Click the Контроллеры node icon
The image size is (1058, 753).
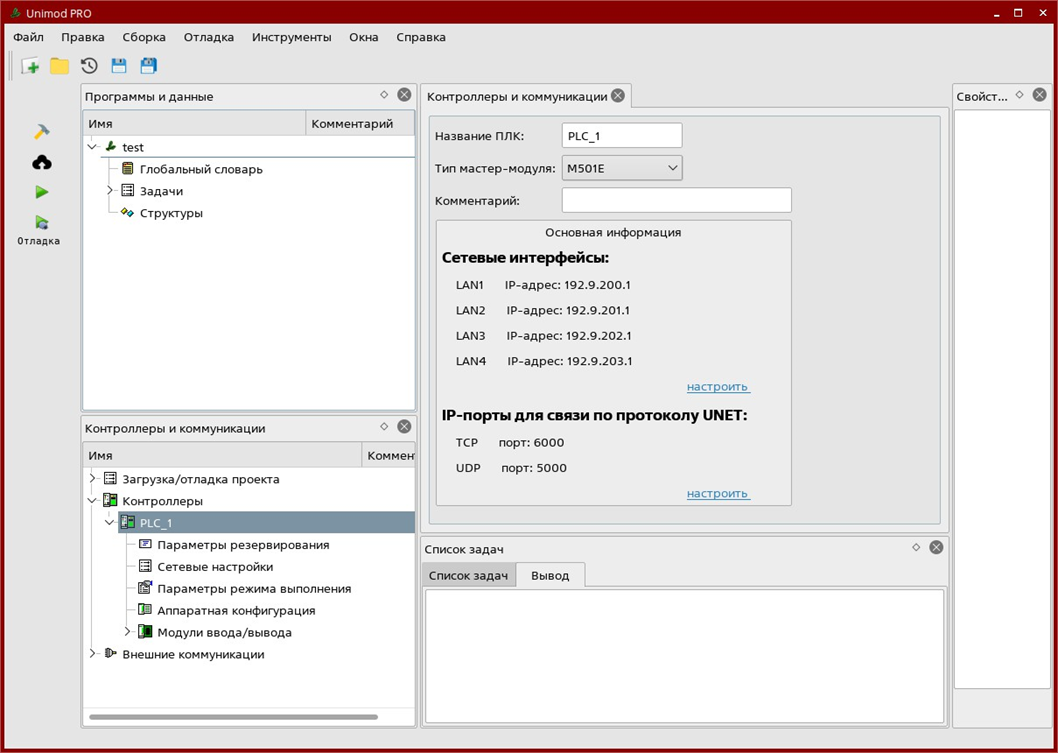click(110, 501)
